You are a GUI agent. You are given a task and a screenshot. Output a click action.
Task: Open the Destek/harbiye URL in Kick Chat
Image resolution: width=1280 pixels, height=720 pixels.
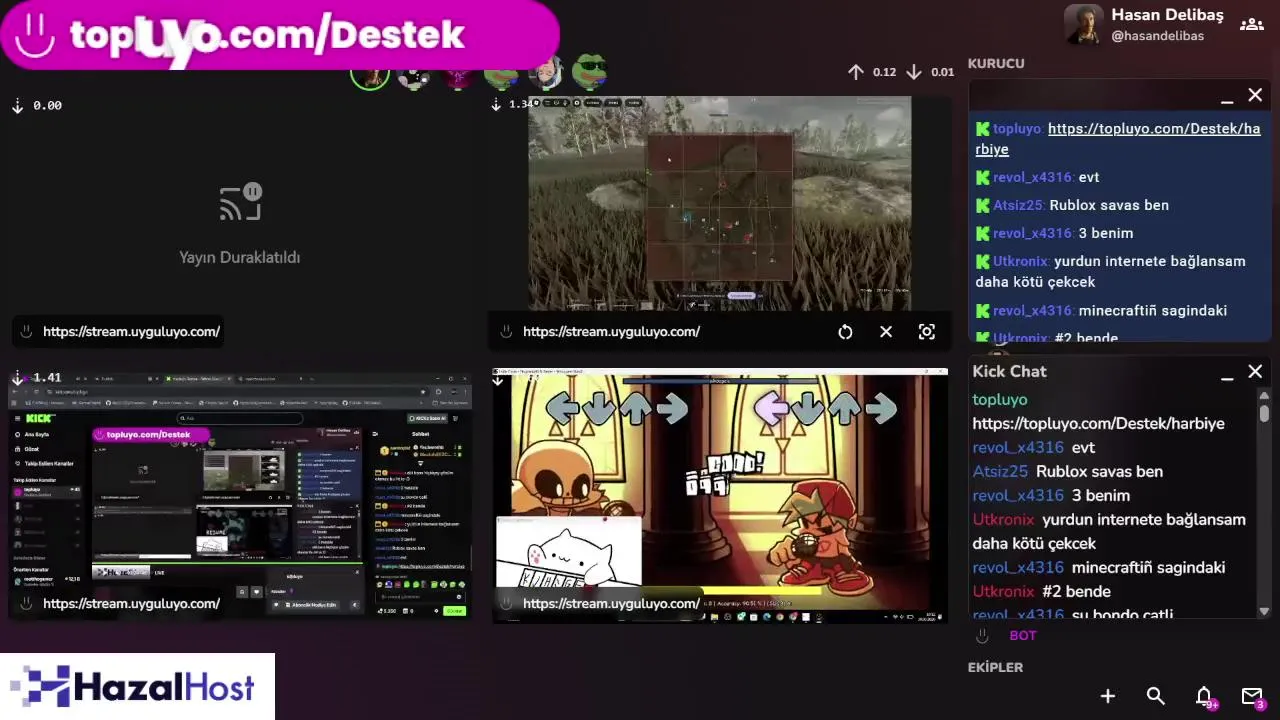(1098, 424)
